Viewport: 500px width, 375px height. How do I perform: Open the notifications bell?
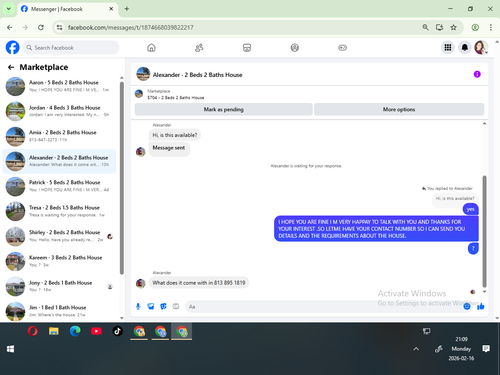pos(464,48)
